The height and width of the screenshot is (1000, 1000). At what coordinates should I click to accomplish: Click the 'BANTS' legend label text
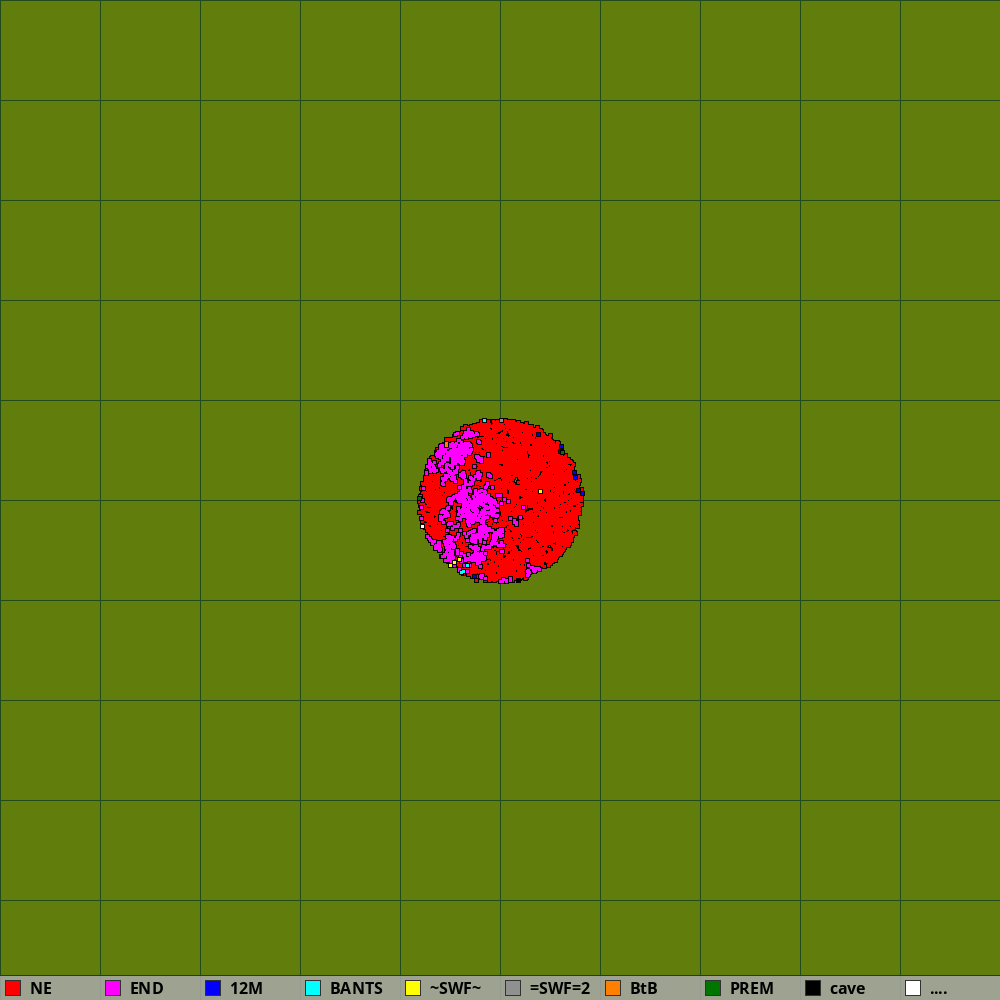click(356, 988)
